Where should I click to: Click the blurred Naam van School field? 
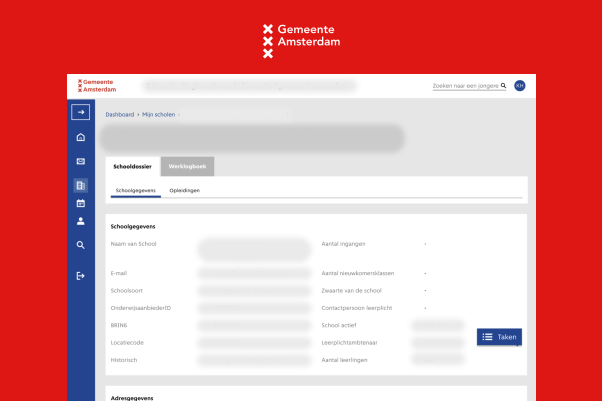(254, 249)
